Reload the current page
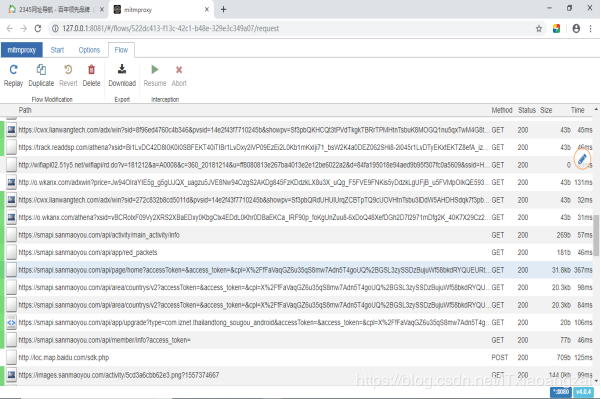The image size is (601, 399). coord(38,28)
